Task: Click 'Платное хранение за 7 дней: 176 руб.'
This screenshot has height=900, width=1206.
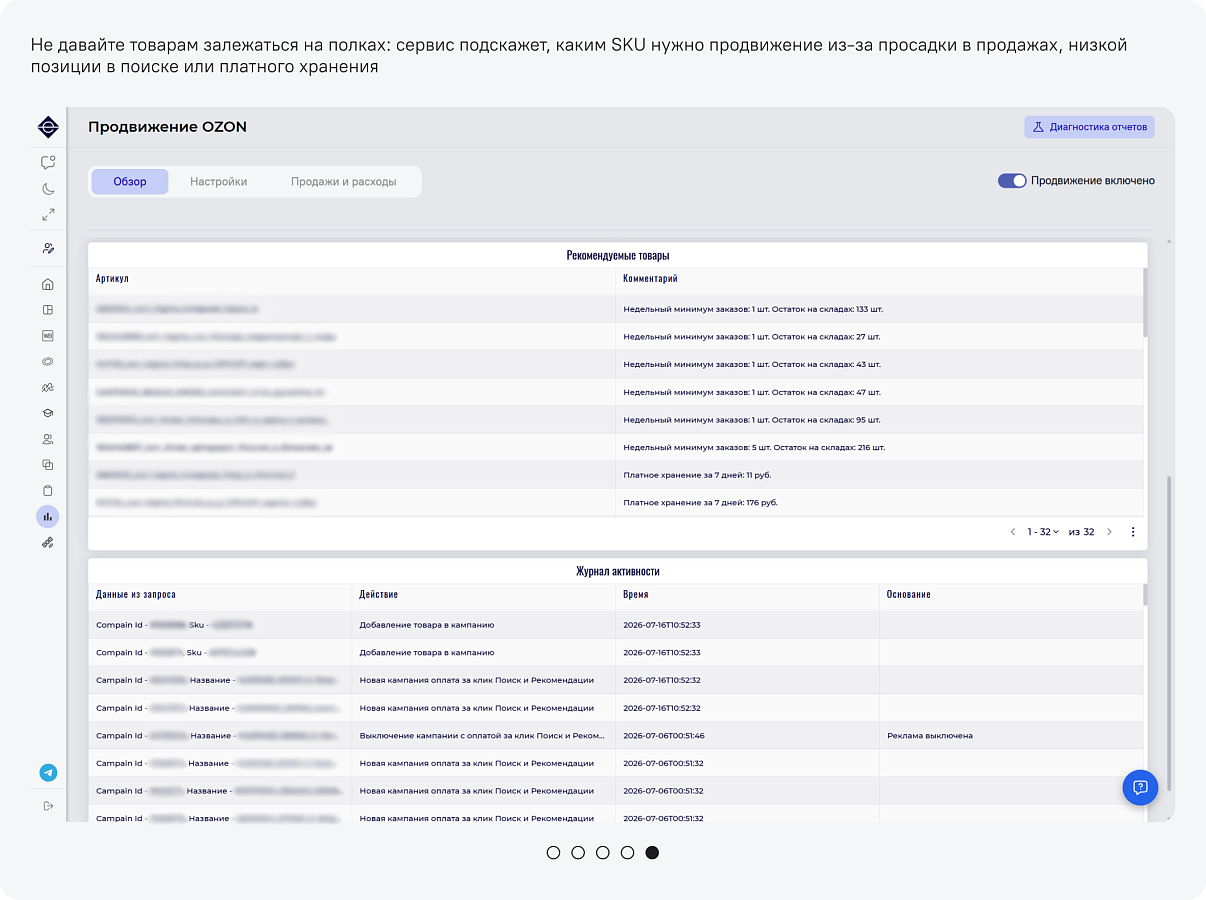Action: coord(700,502)
